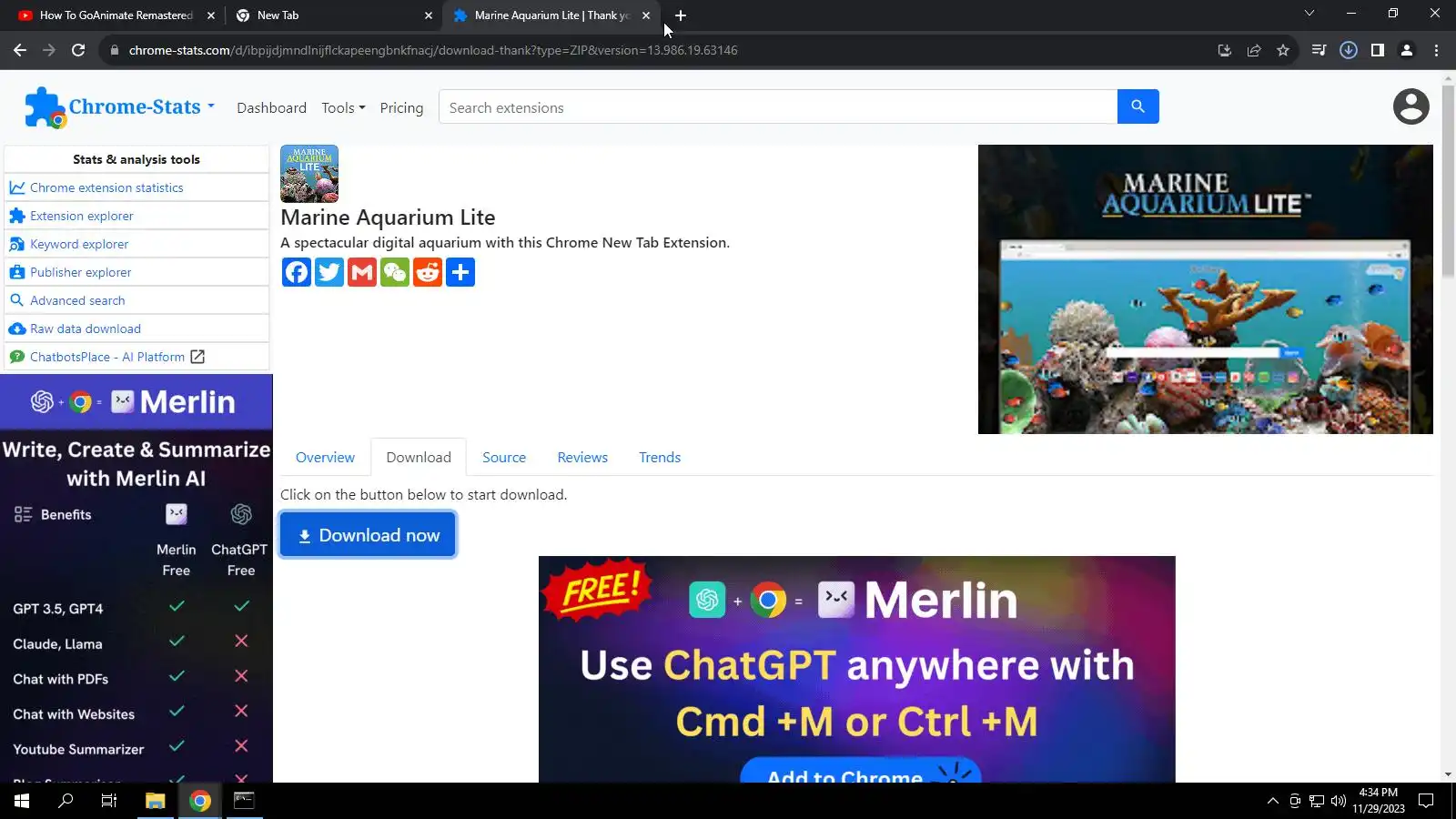The width and height of the screenshot is (1456, 819).
Task: Open Task View on the taskbar
Action: pos(109,801)
